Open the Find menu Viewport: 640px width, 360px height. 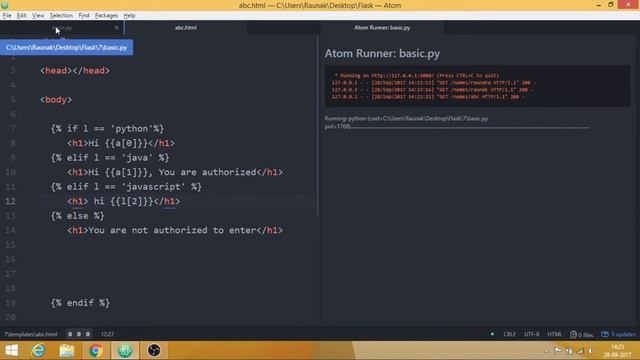tap(84, 16)
